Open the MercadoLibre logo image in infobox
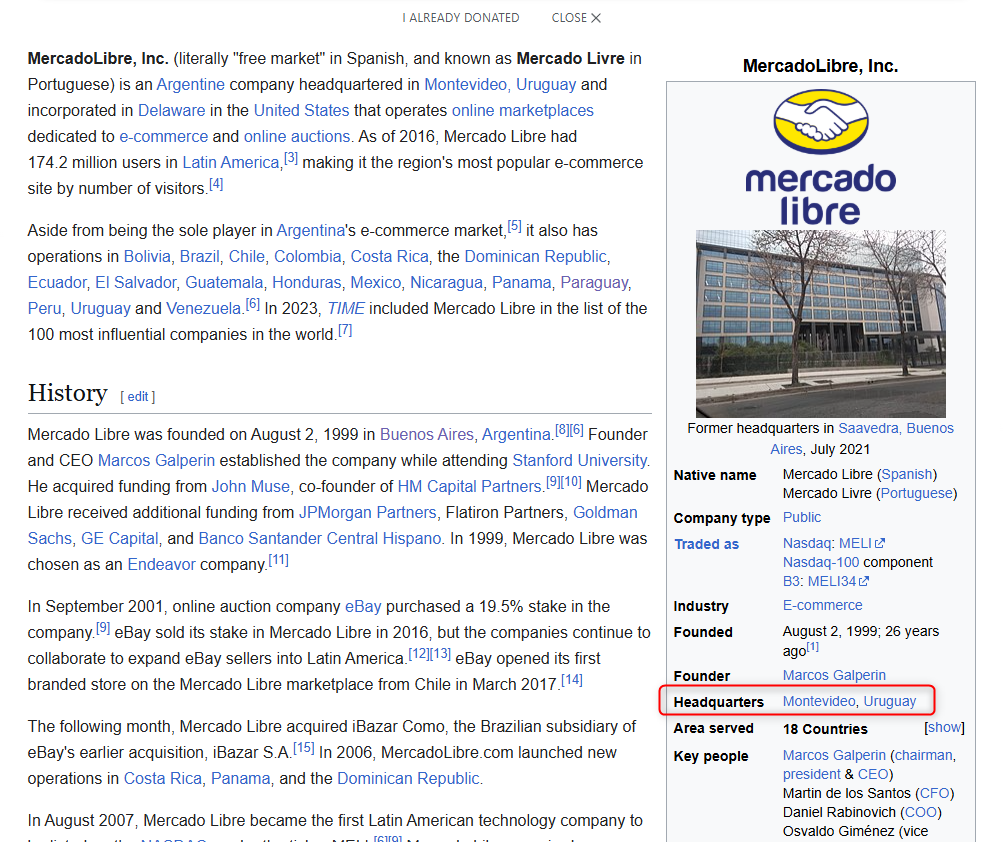Viewport: 1003px width, 842px height. click(821, 157)
